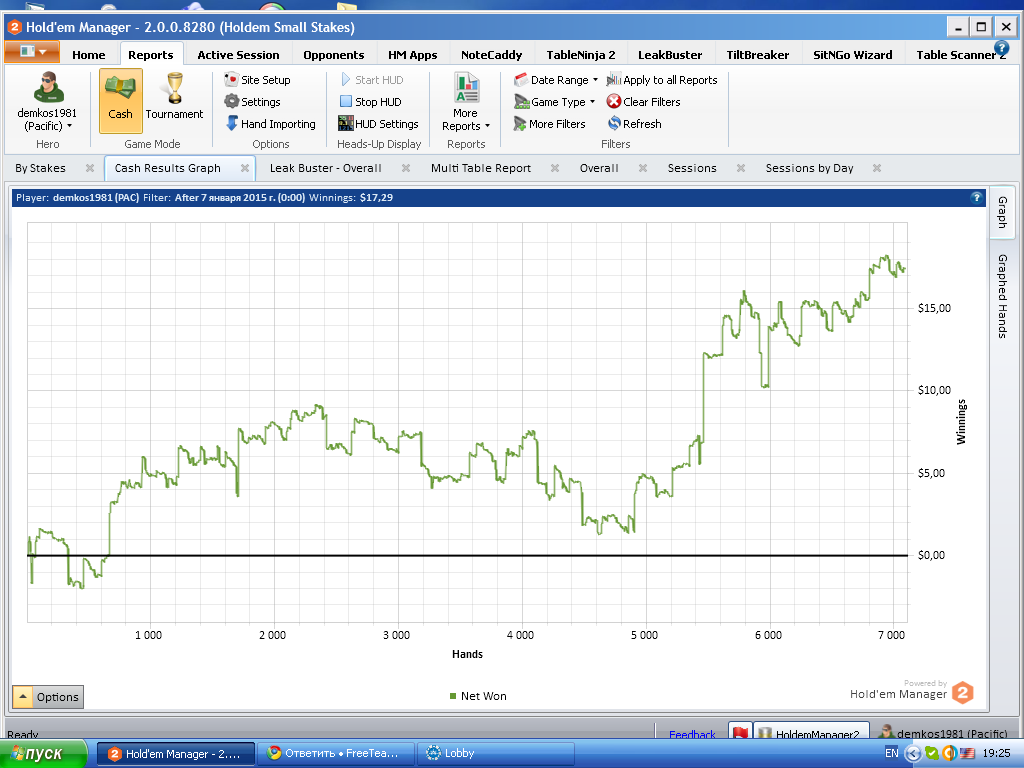
Task: Click the blue help icon in ribbon corner
Action: (1001, 48)
